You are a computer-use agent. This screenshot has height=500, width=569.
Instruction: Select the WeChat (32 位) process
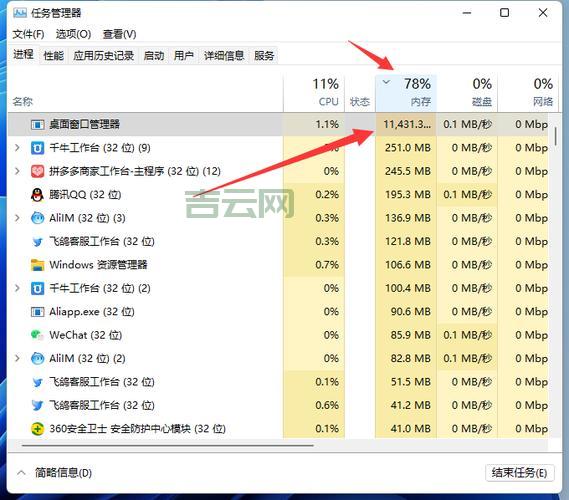(278, 335)
